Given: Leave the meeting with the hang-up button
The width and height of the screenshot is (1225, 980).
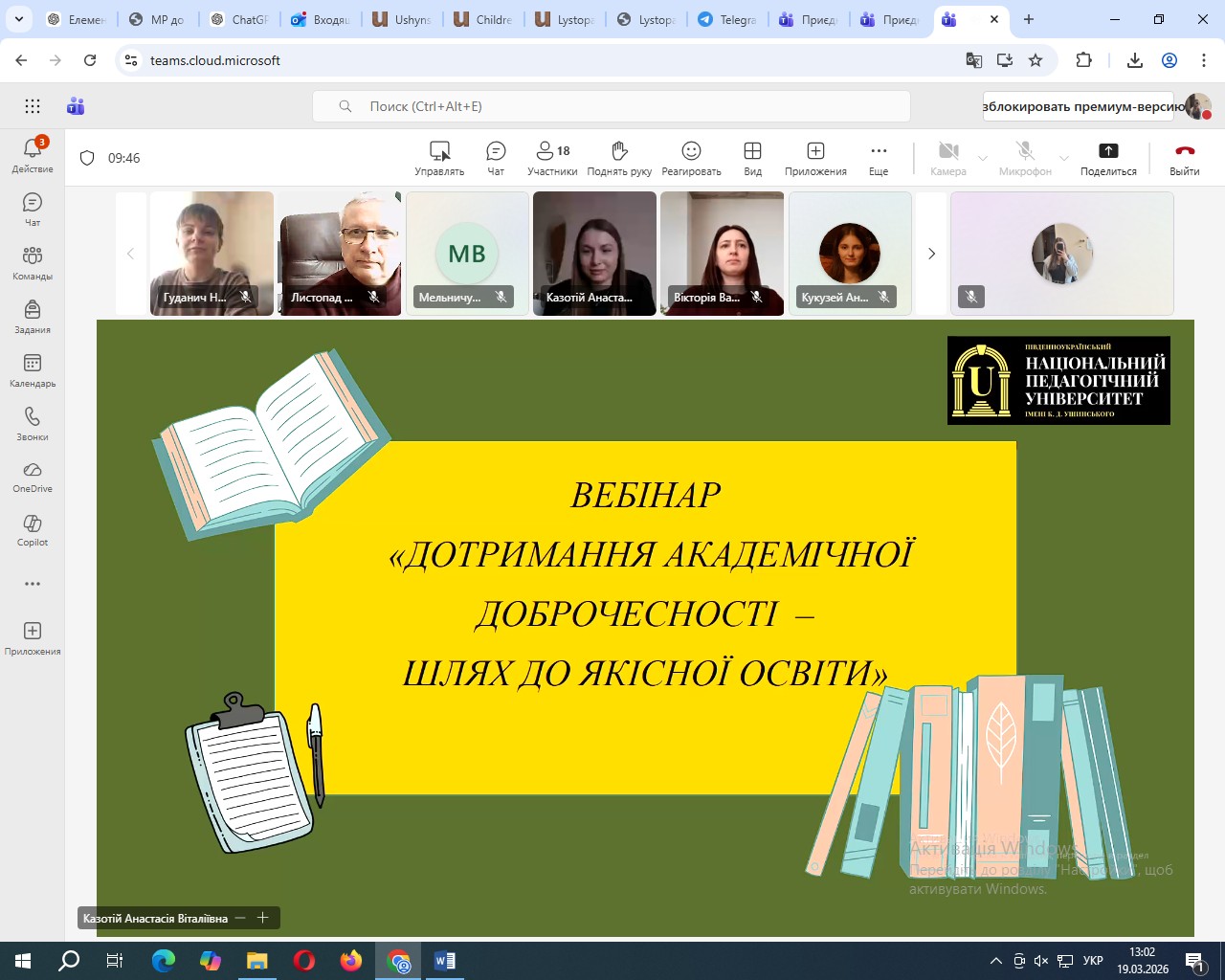Looking at the screenshot, I should [x=1184, y=158].
